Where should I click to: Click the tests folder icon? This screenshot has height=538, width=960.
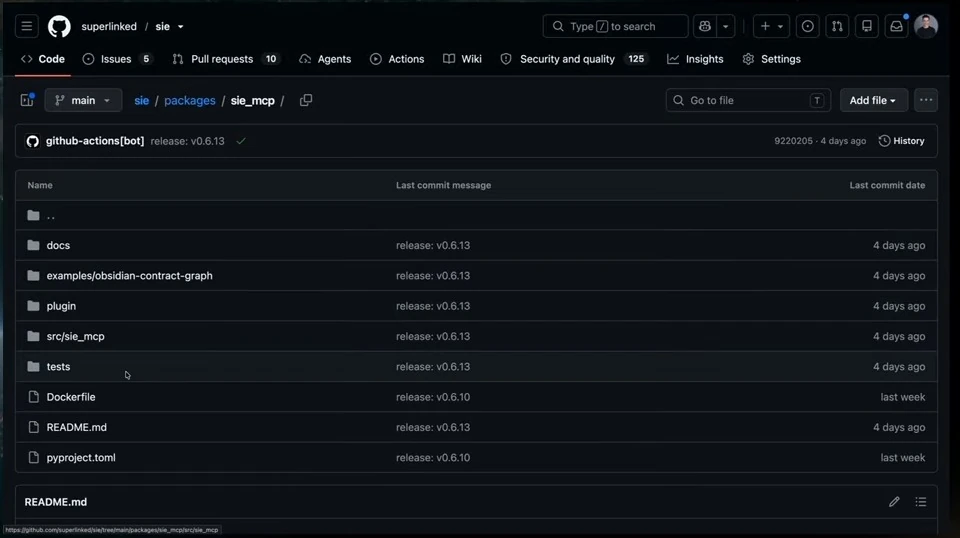33,367
